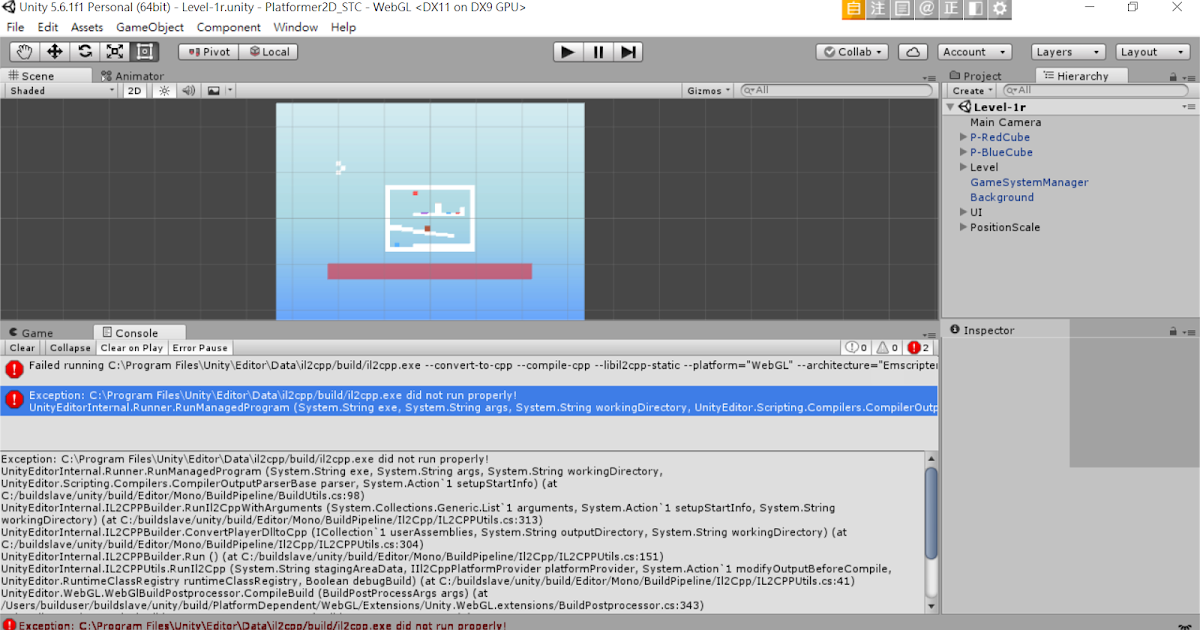Open the Collab dropdown

click(851, 51)
